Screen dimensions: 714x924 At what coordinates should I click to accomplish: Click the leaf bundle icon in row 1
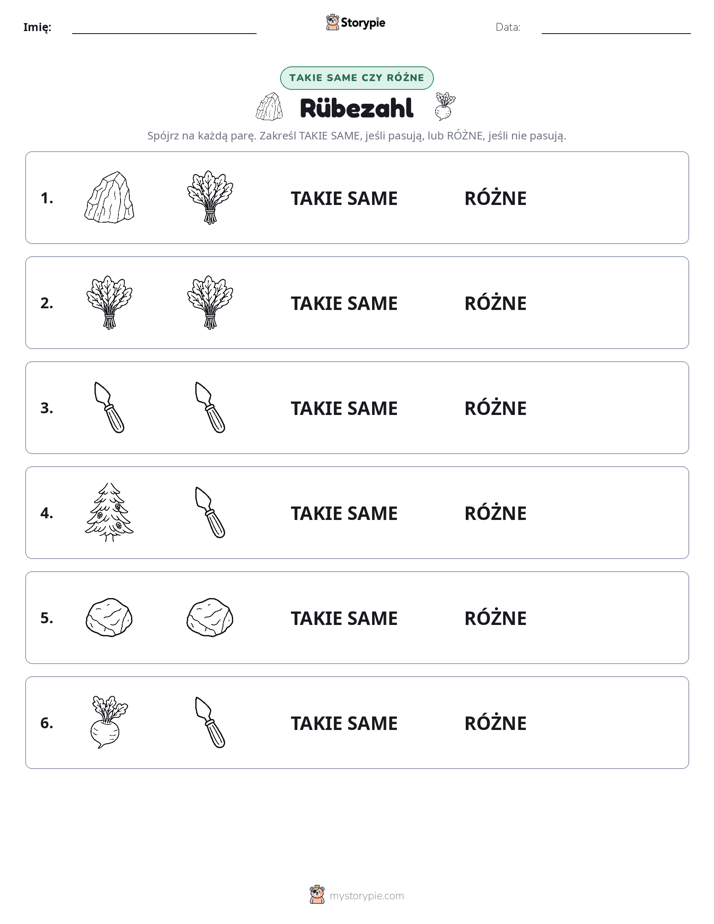[210, 197]
